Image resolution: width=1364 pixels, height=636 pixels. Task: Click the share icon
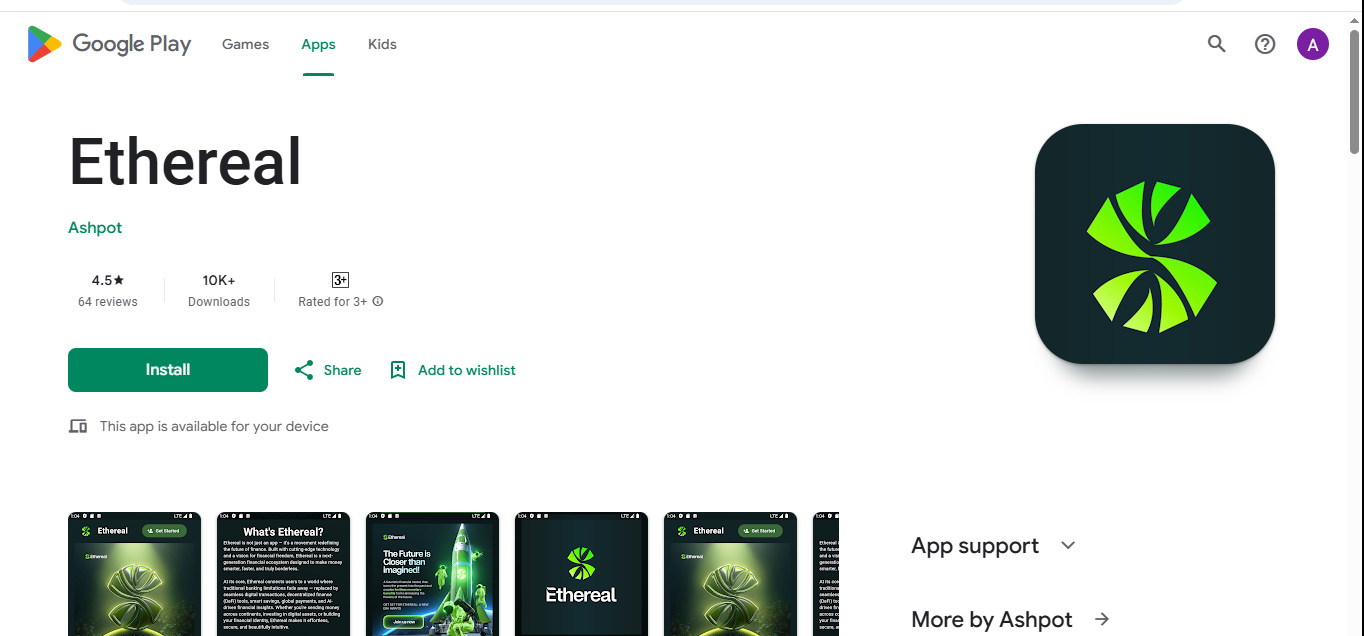(x=304, y=370)
